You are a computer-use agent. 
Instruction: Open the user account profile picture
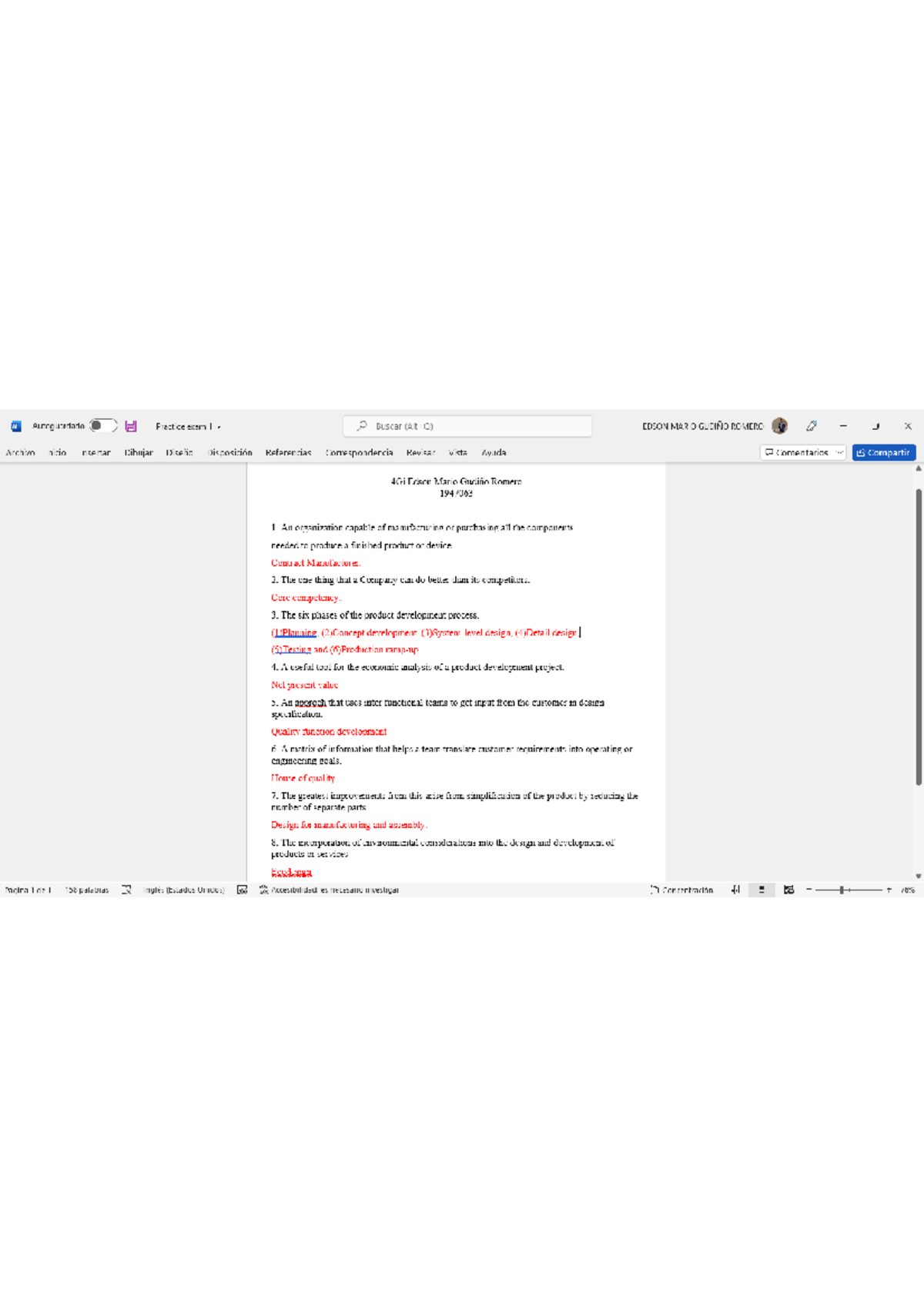779,426
